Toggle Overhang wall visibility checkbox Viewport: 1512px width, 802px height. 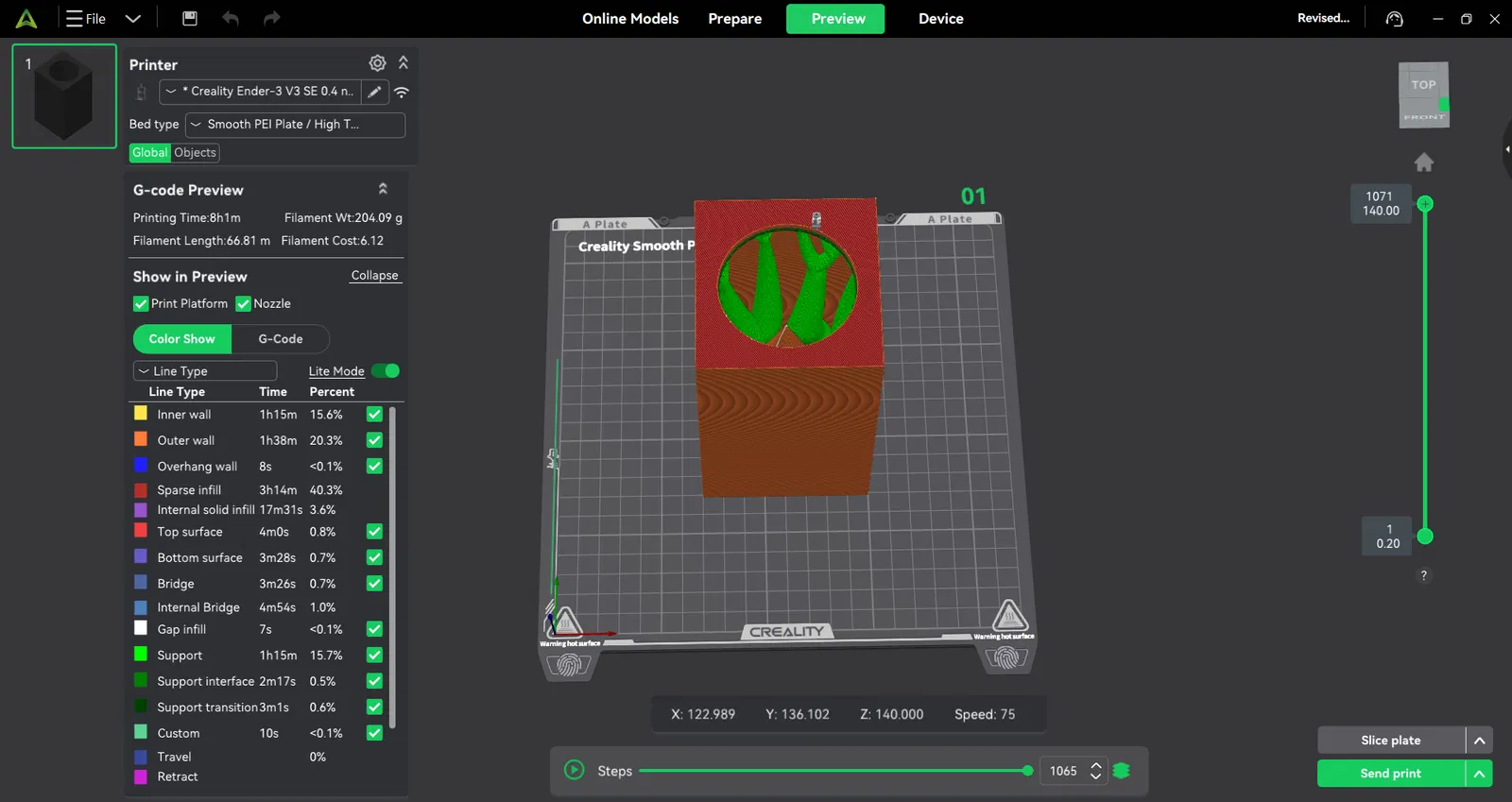(374, 466)
